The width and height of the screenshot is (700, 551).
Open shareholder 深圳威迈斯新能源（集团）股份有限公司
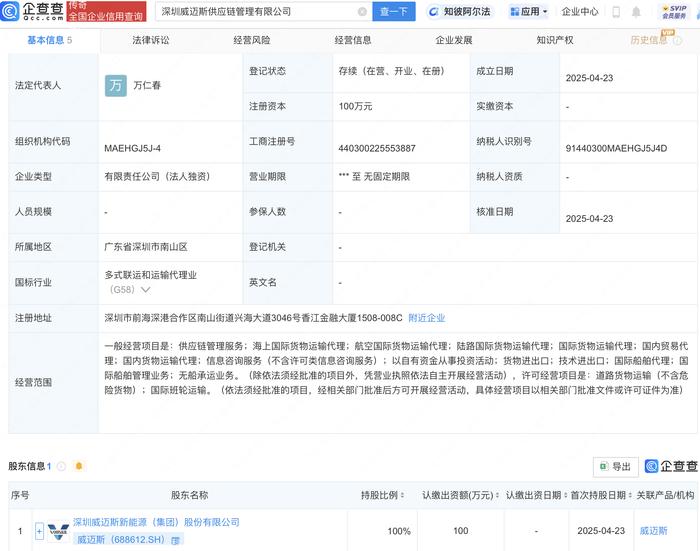click(156, 522)
